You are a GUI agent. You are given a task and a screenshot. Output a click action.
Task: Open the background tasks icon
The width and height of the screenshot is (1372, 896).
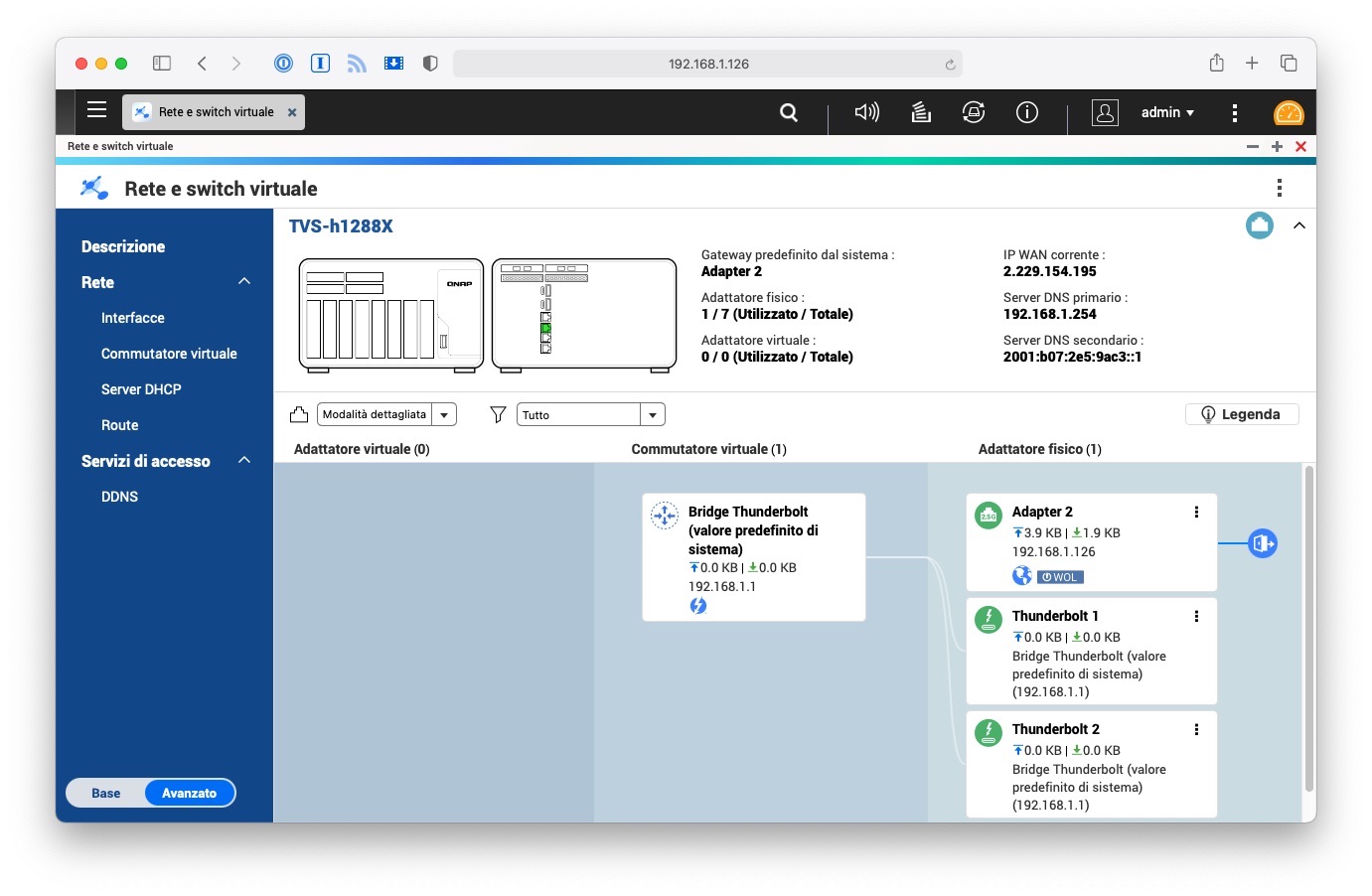point(921,112)
